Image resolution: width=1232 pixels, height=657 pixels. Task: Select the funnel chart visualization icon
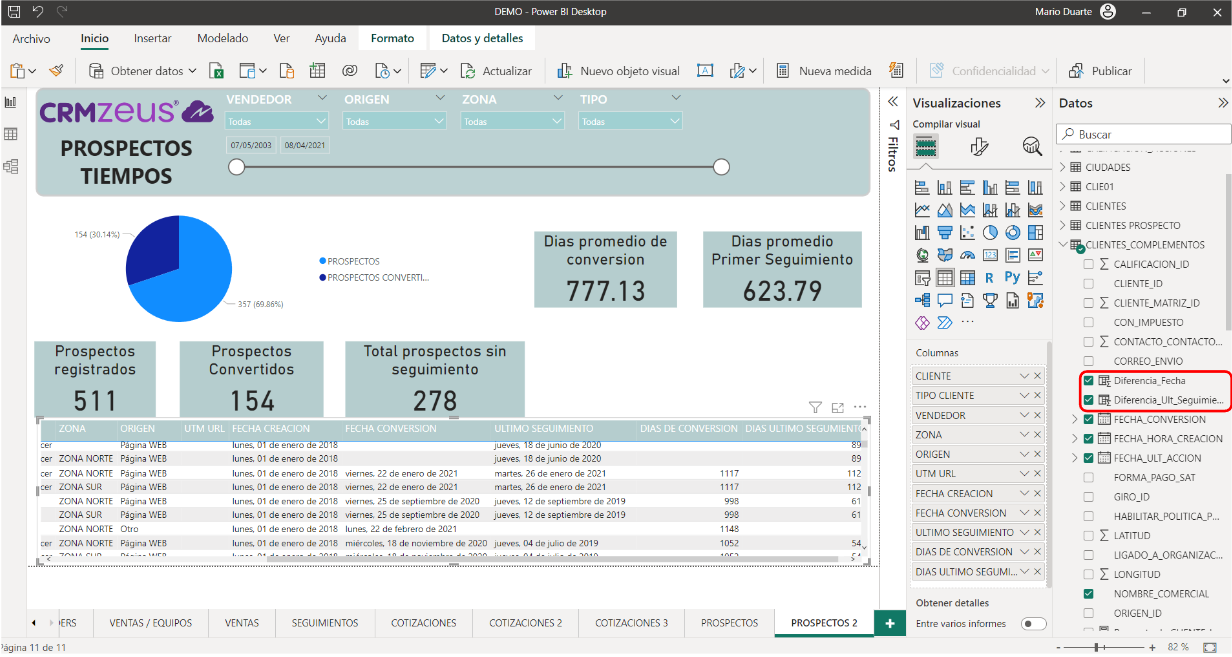[945, 233]
